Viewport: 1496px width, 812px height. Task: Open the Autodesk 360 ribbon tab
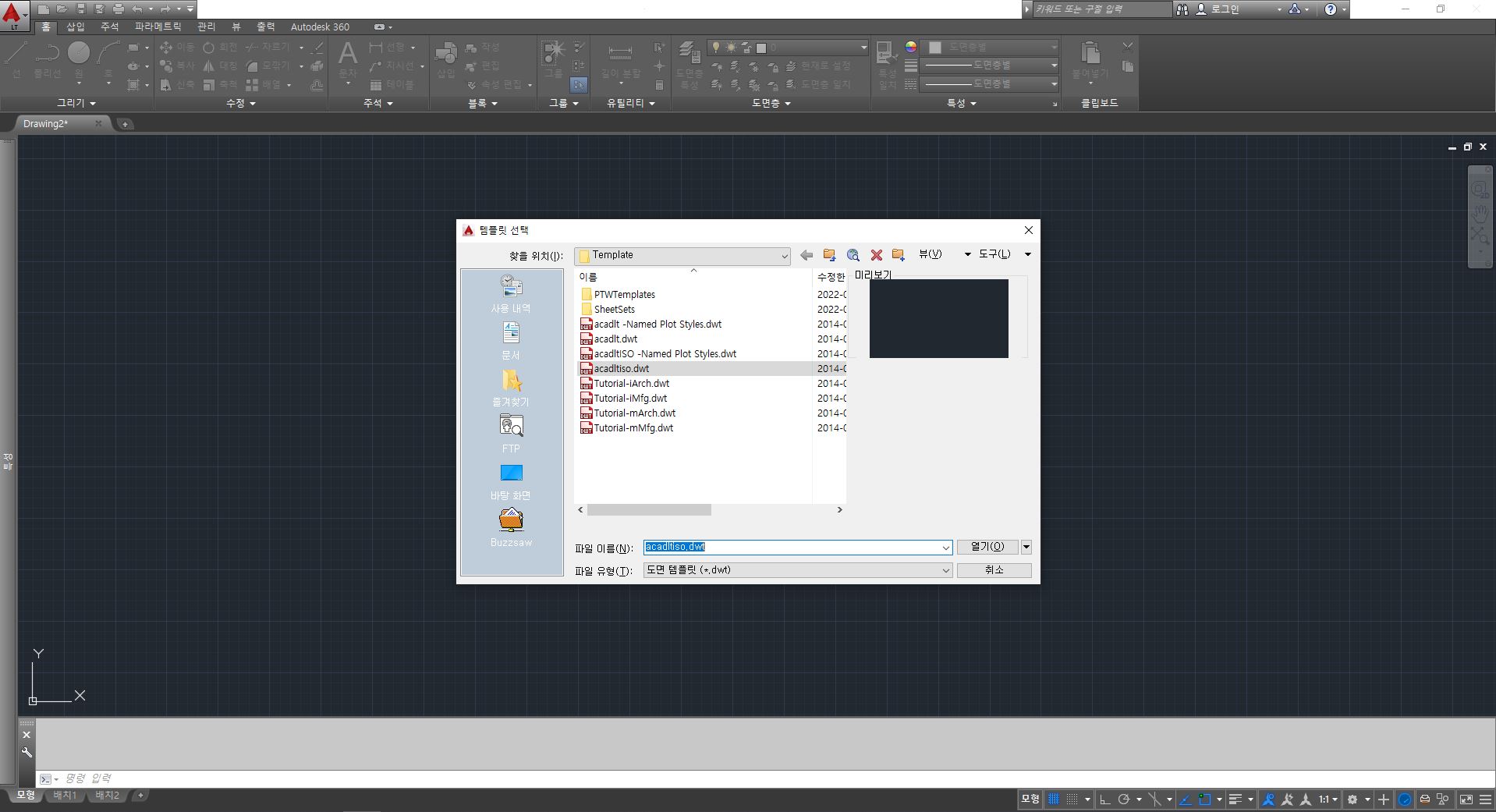pos(320,27)
